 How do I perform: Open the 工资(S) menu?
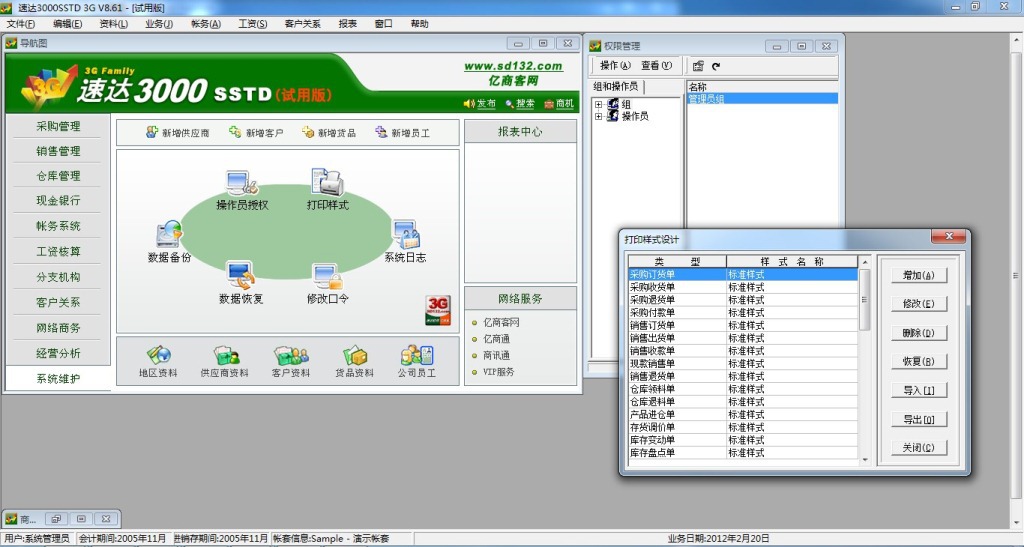[x=253, y=23]
